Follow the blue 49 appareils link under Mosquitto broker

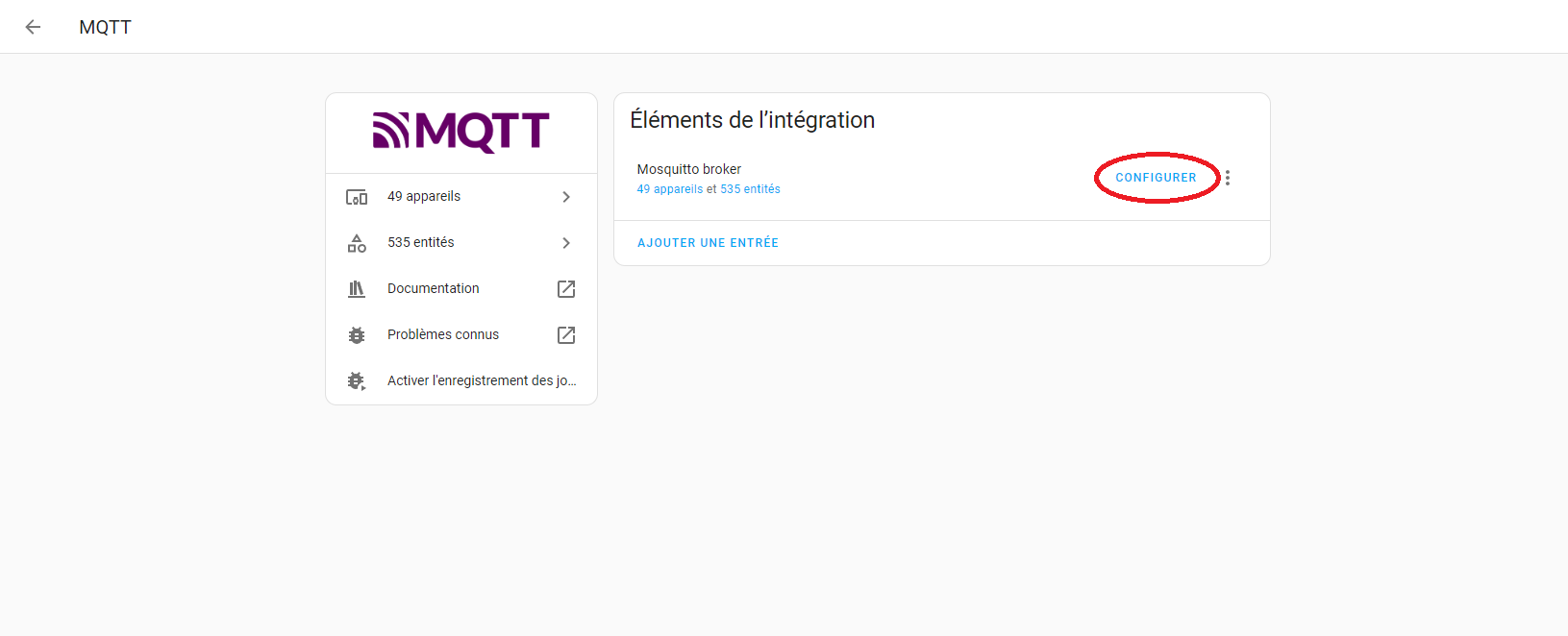[670, 189]
